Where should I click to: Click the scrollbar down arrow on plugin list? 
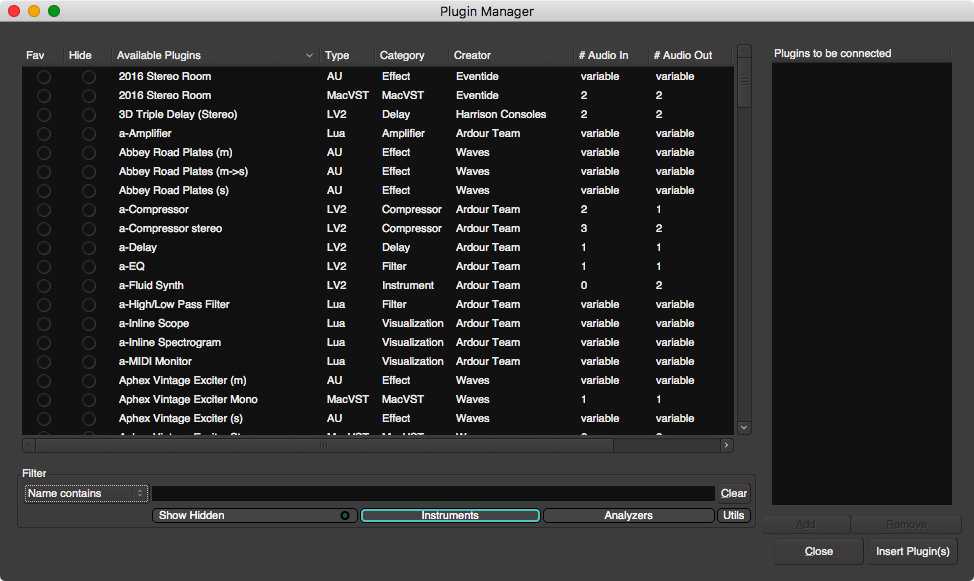(x=743, y=426)
